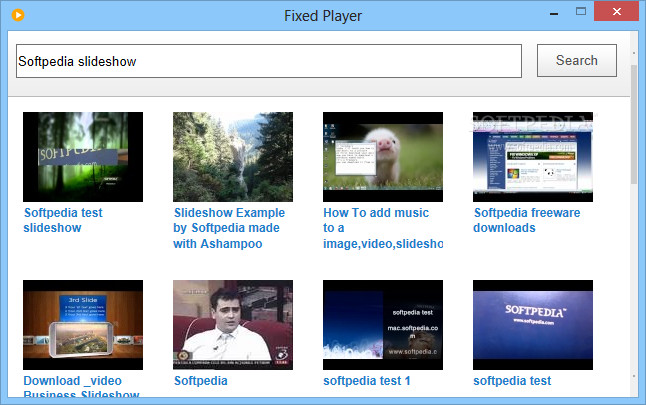
Task: Click the scrollbar down arrow
Action: tap(634, 376)
